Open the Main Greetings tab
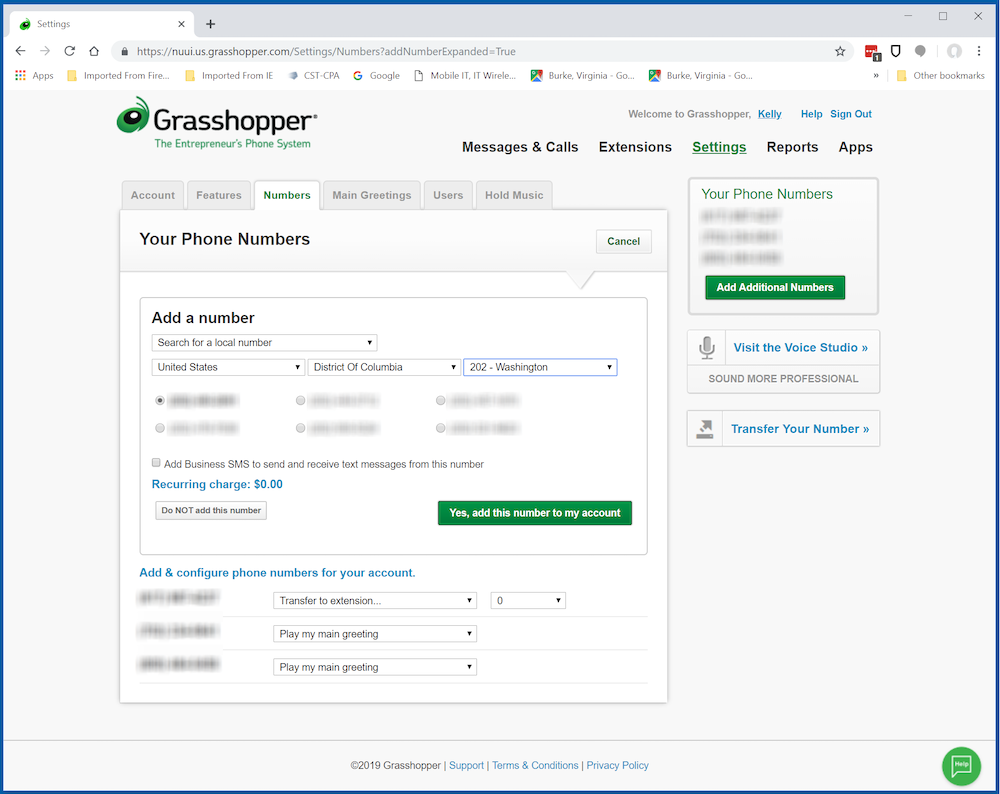Viewport: 1000px width, 794px height. point(372,195)
